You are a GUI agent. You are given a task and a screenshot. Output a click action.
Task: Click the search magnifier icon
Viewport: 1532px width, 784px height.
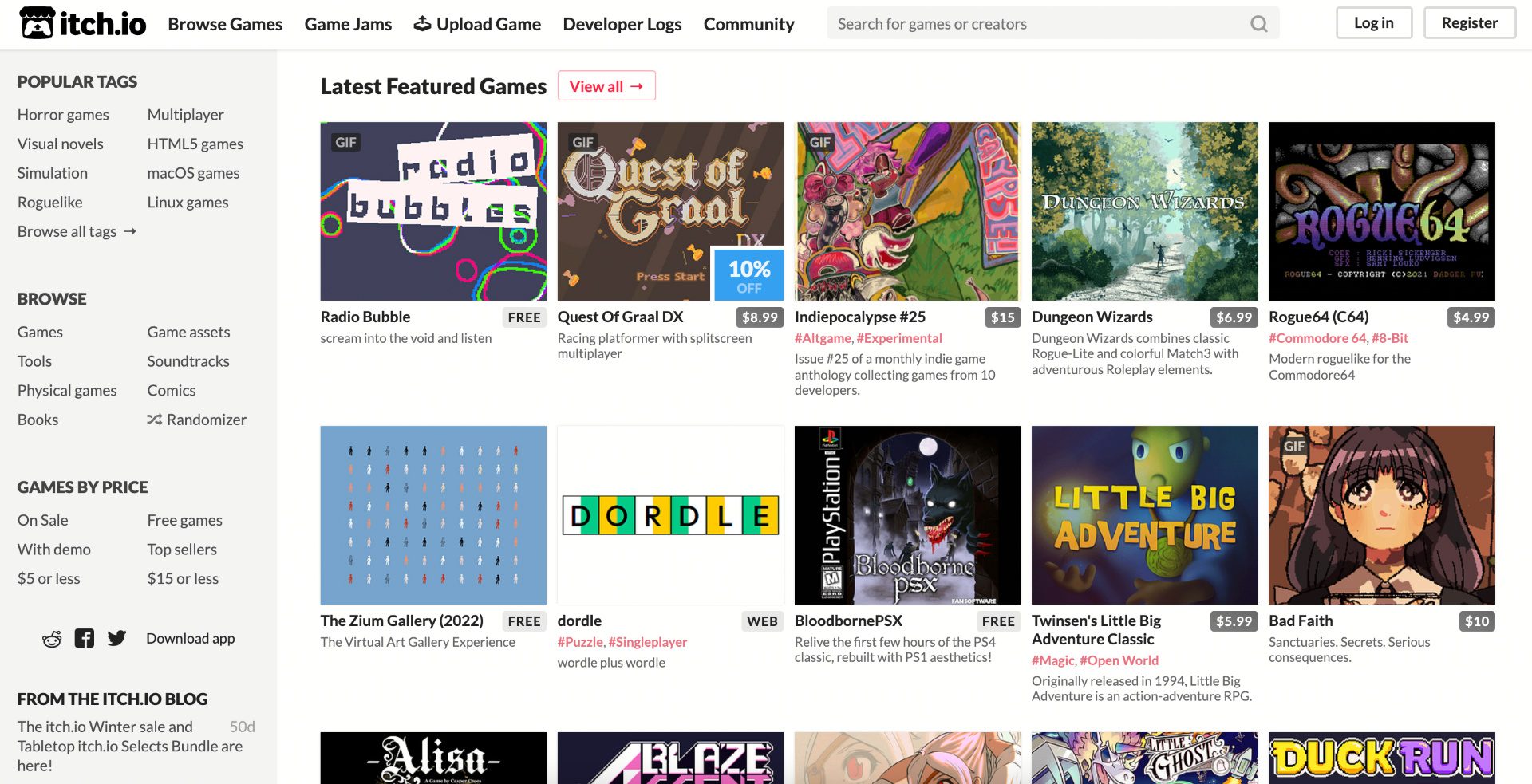[1259, 24]
